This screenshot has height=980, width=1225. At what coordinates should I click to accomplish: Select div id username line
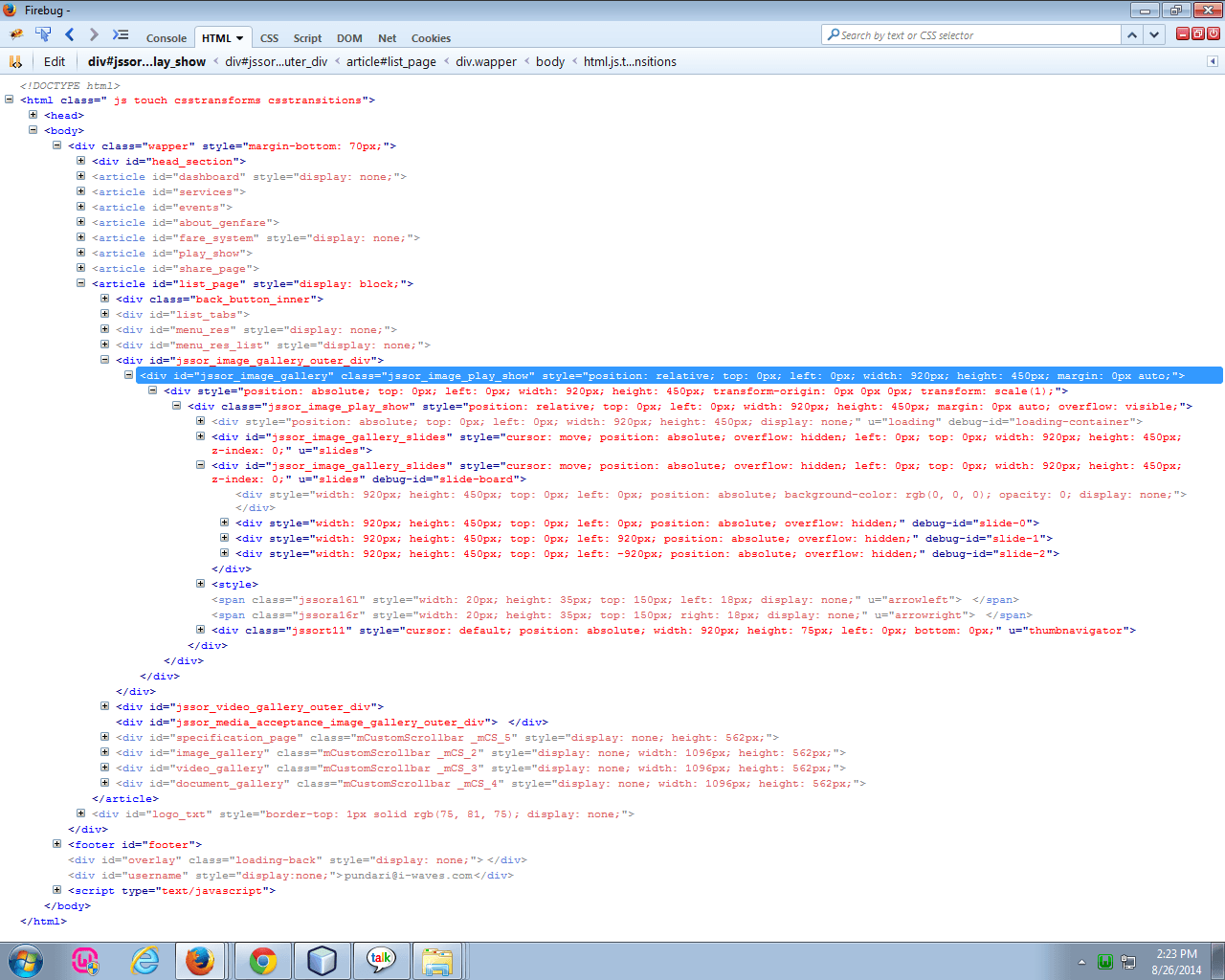(291, 876)
